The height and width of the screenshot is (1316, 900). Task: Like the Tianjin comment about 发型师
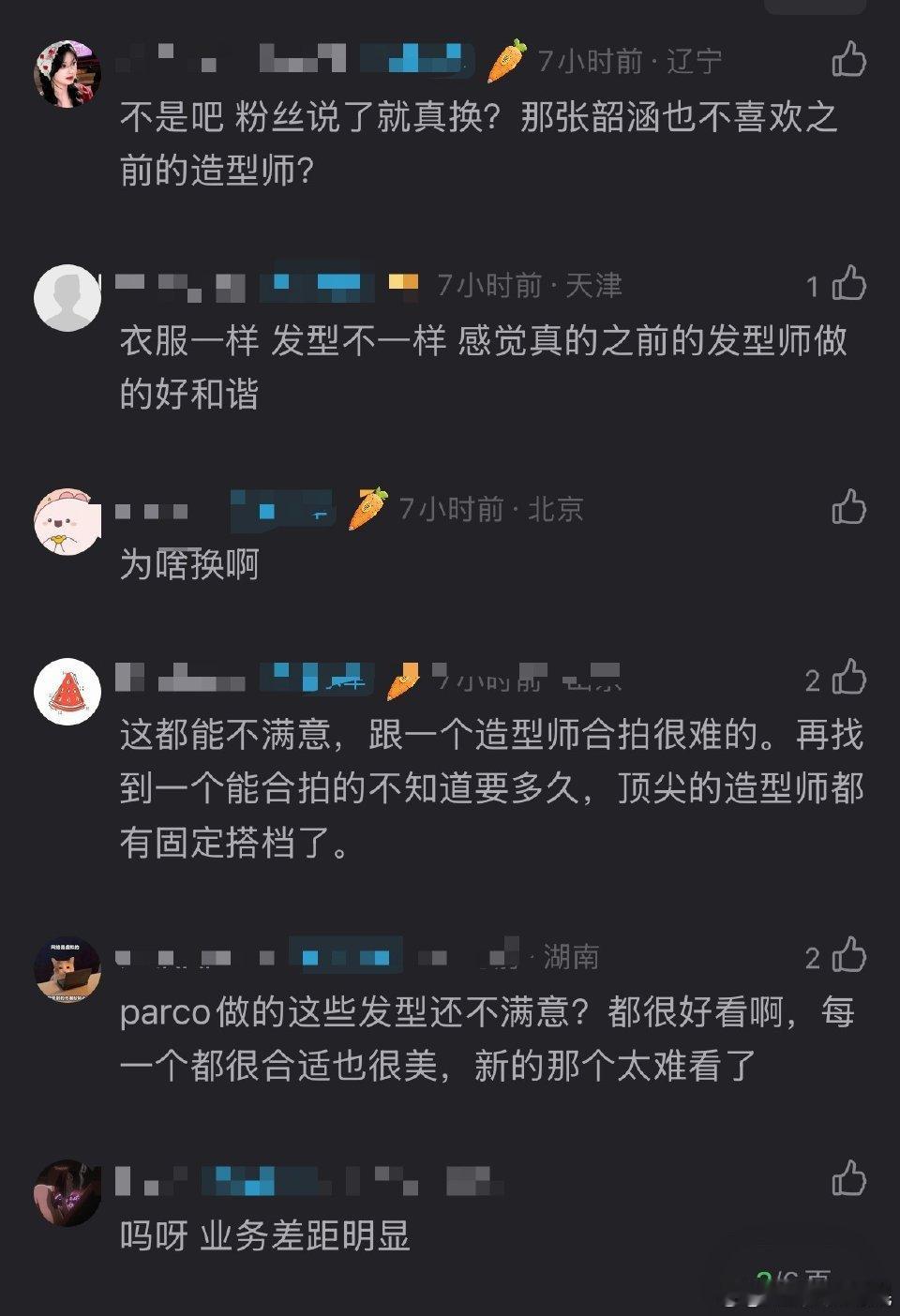[x=849, y=282]
